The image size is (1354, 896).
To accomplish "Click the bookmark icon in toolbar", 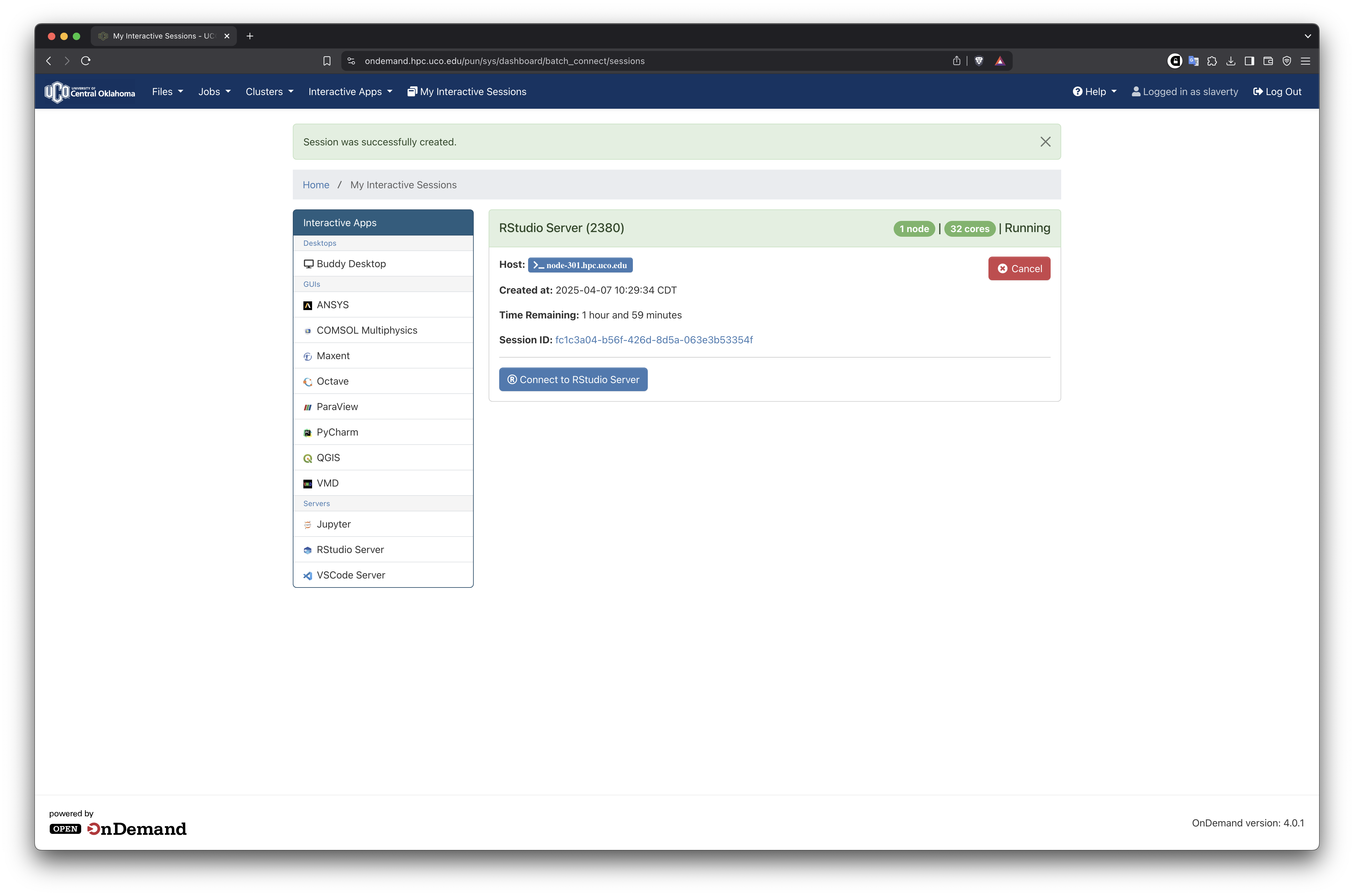I will pos(327,61).
